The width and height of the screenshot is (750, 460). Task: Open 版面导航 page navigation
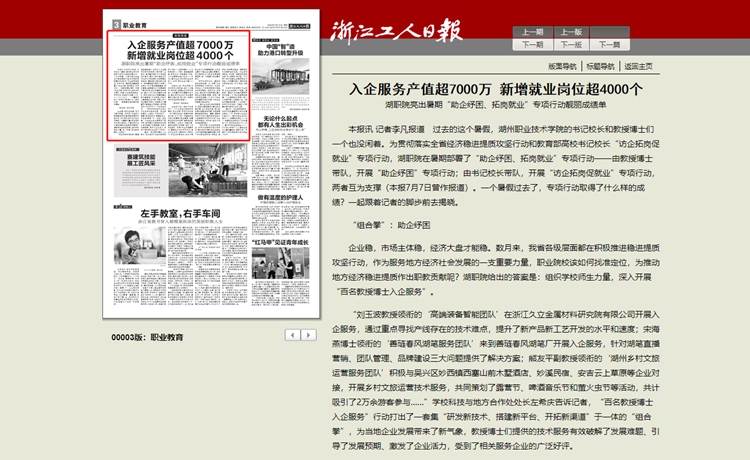(x=562, y=66)
